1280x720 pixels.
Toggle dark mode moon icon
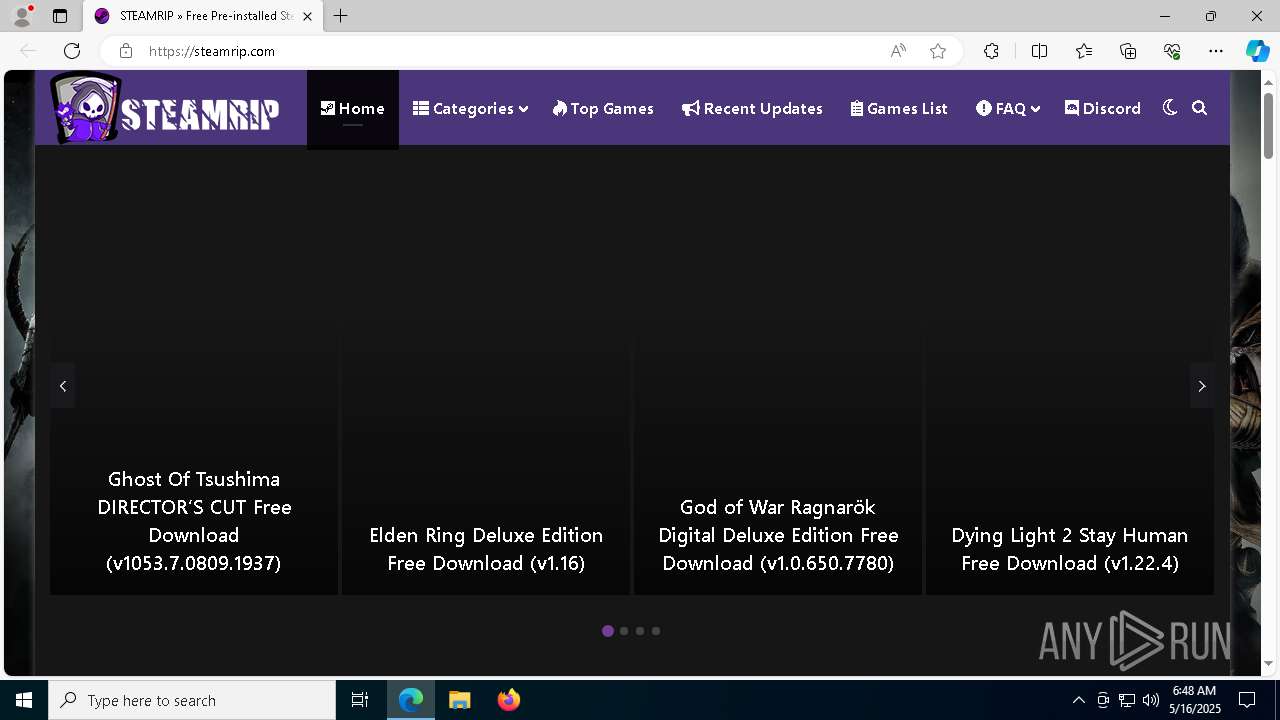click(1170, 108)
